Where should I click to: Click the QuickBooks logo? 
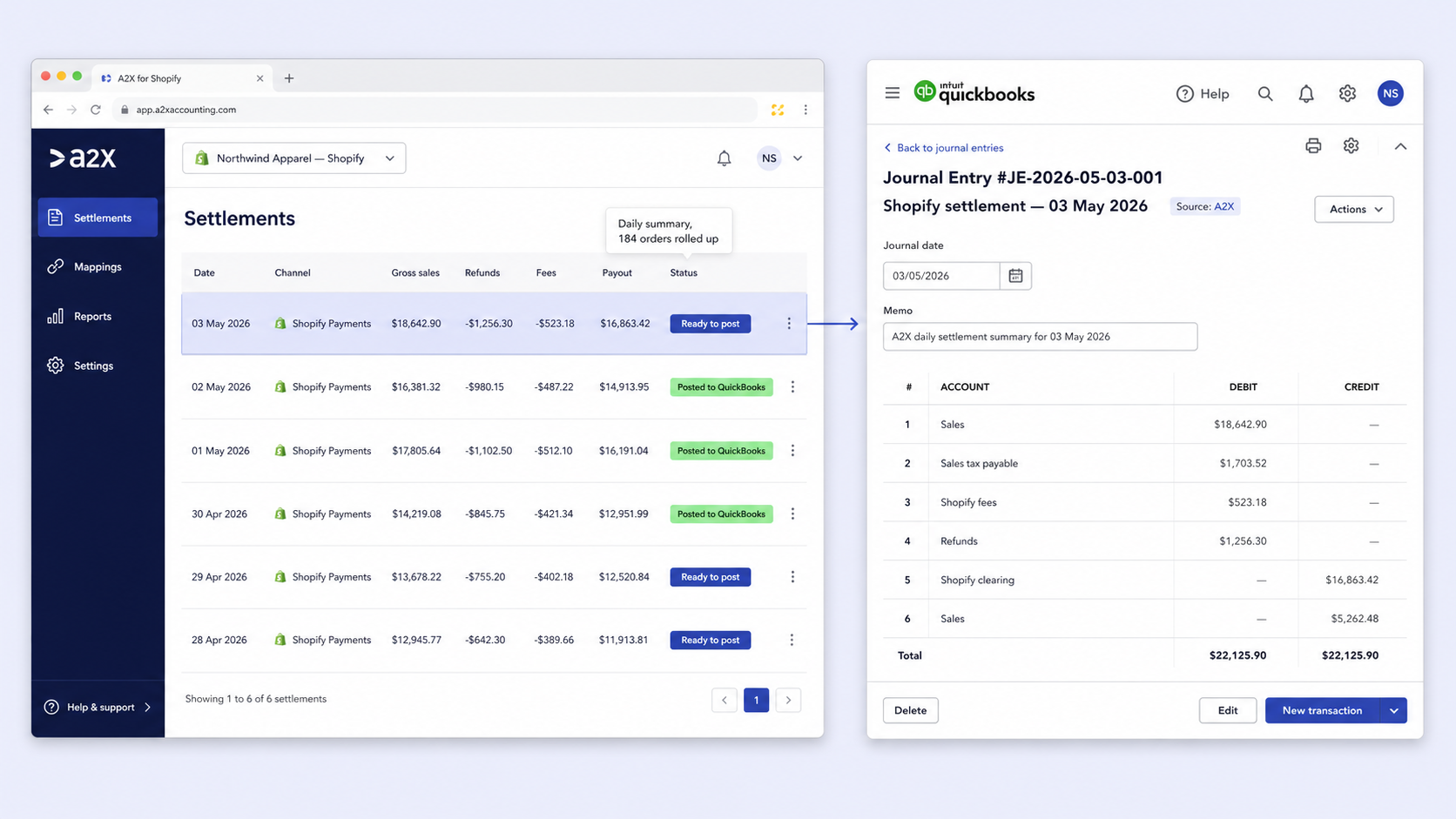(974, 92)
